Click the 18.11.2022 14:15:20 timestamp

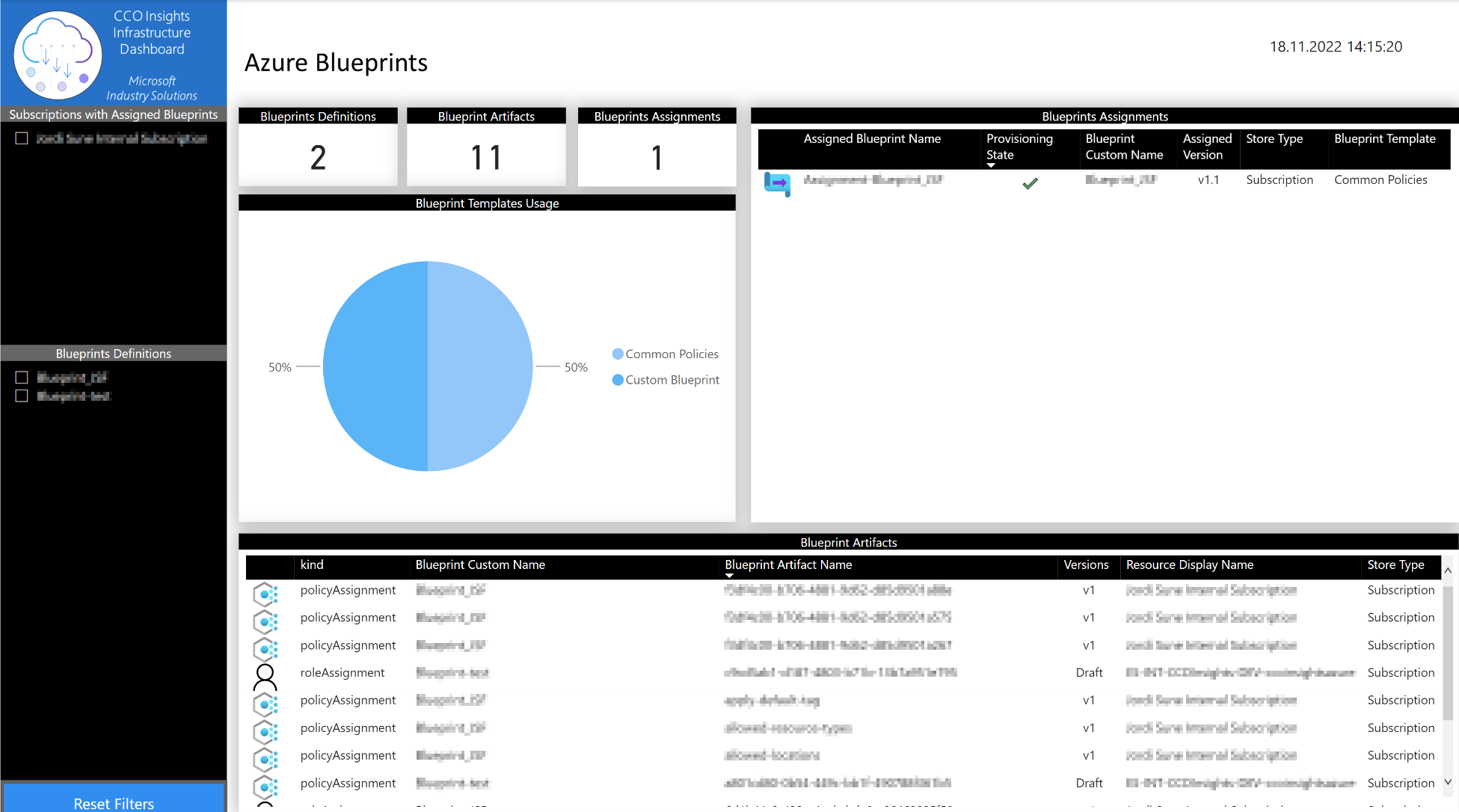(x=1336, y=46)
